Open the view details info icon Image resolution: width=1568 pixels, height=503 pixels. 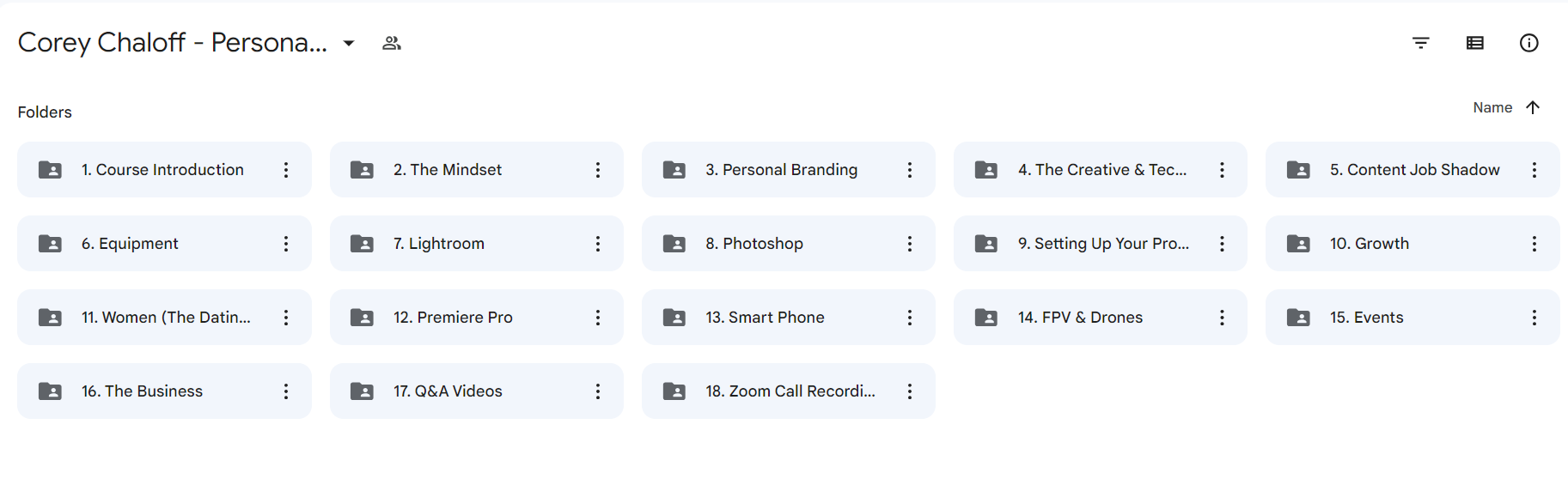click(1529, 43)
